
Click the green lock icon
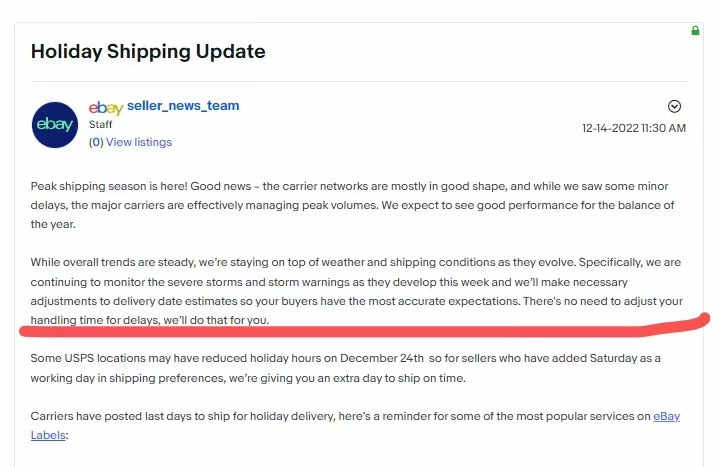[695, 31]
